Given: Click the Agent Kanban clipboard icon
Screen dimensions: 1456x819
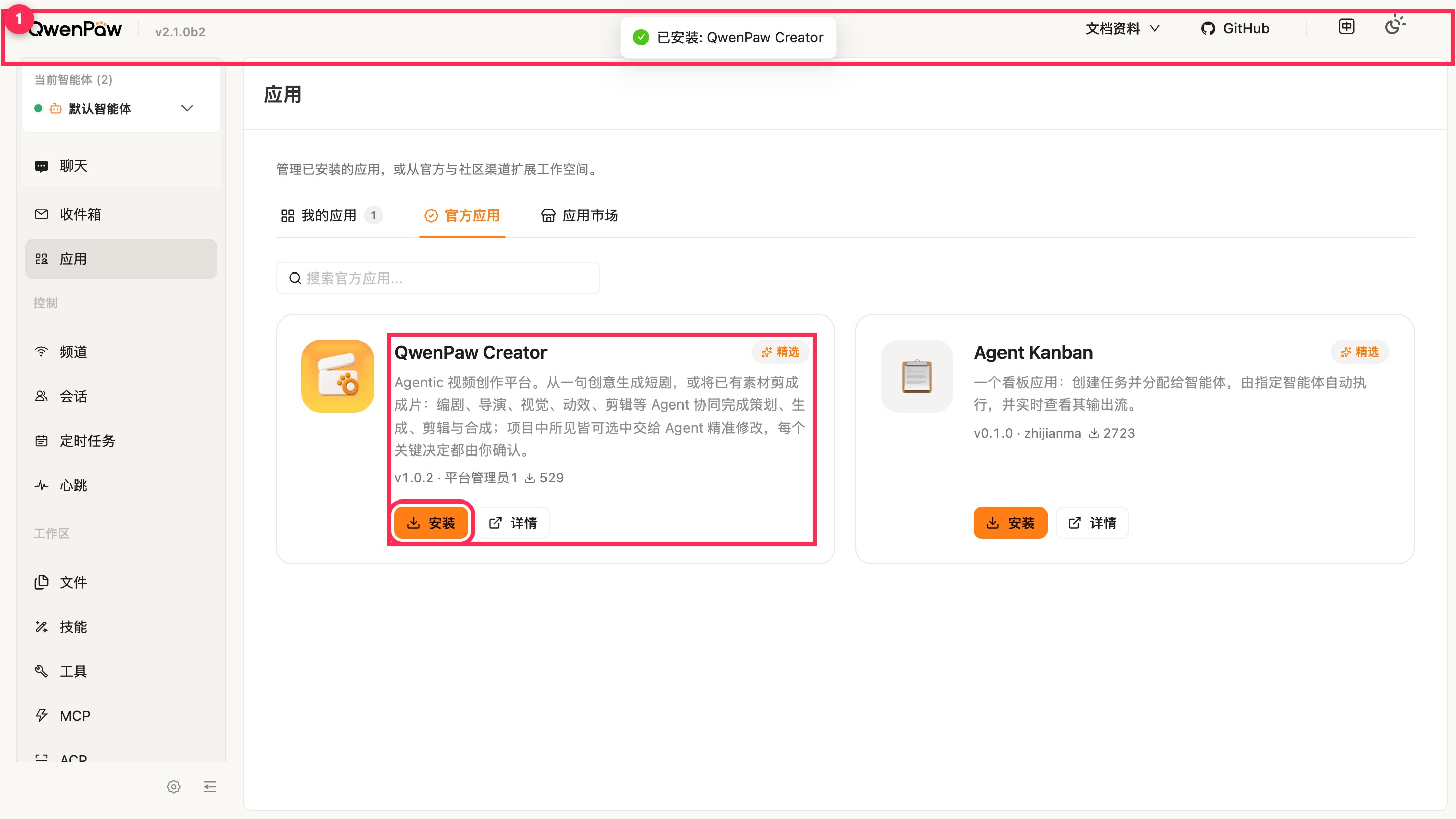Looking at the screenshot, I should click(x=917, y=376).
